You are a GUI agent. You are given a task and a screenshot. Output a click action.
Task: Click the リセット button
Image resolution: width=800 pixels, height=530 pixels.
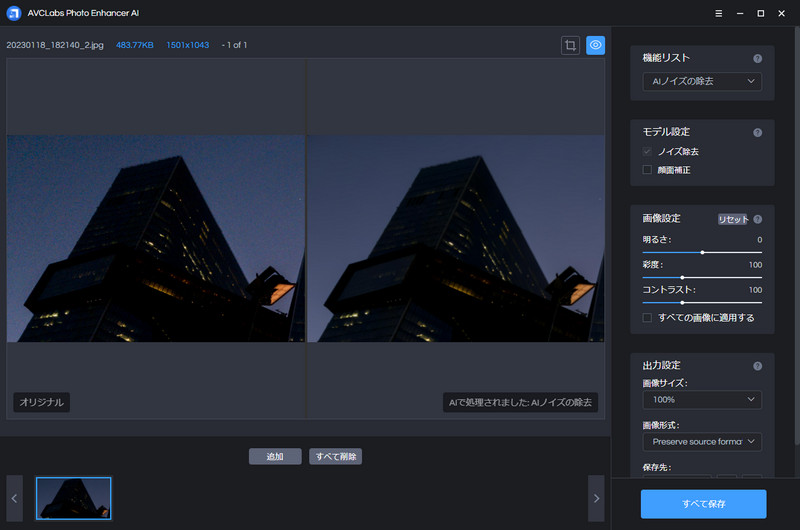(733, 219)
